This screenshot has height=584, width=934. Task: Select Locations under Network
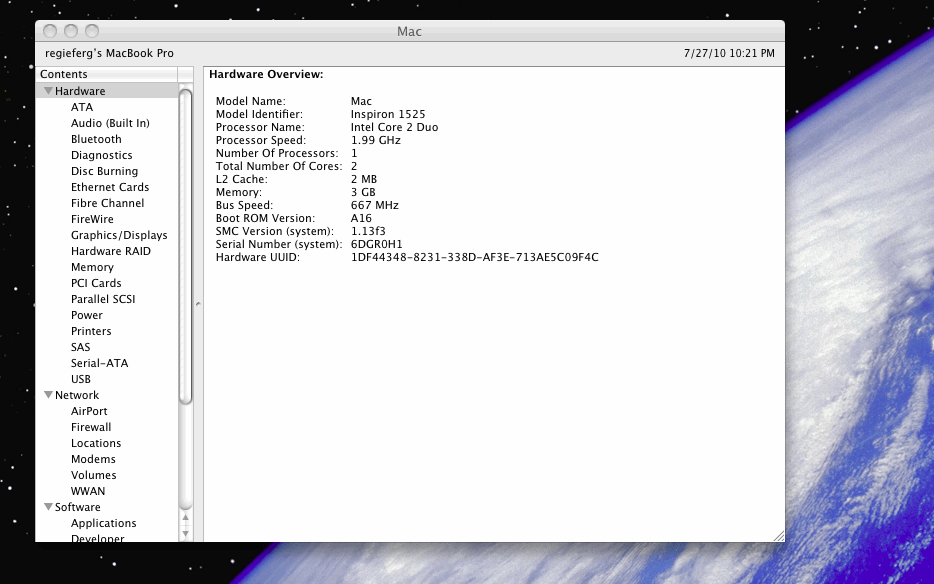[x=96, y=443]
